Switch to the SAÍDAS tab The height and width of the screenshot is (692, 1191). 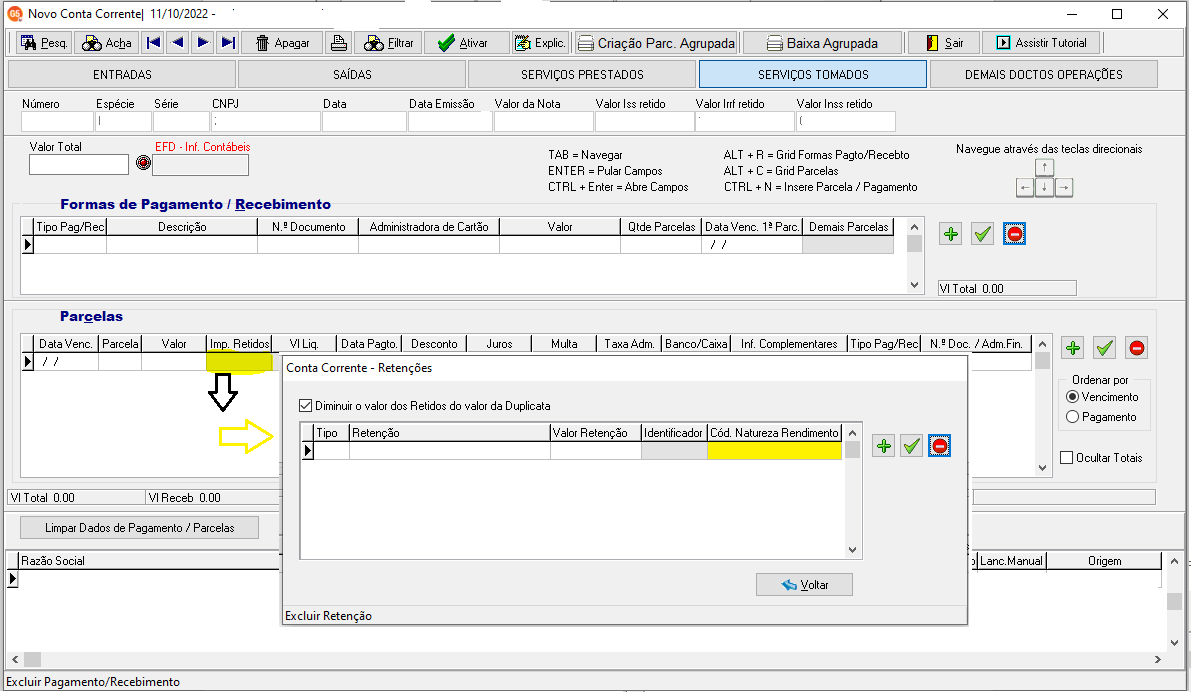(352, 74)
